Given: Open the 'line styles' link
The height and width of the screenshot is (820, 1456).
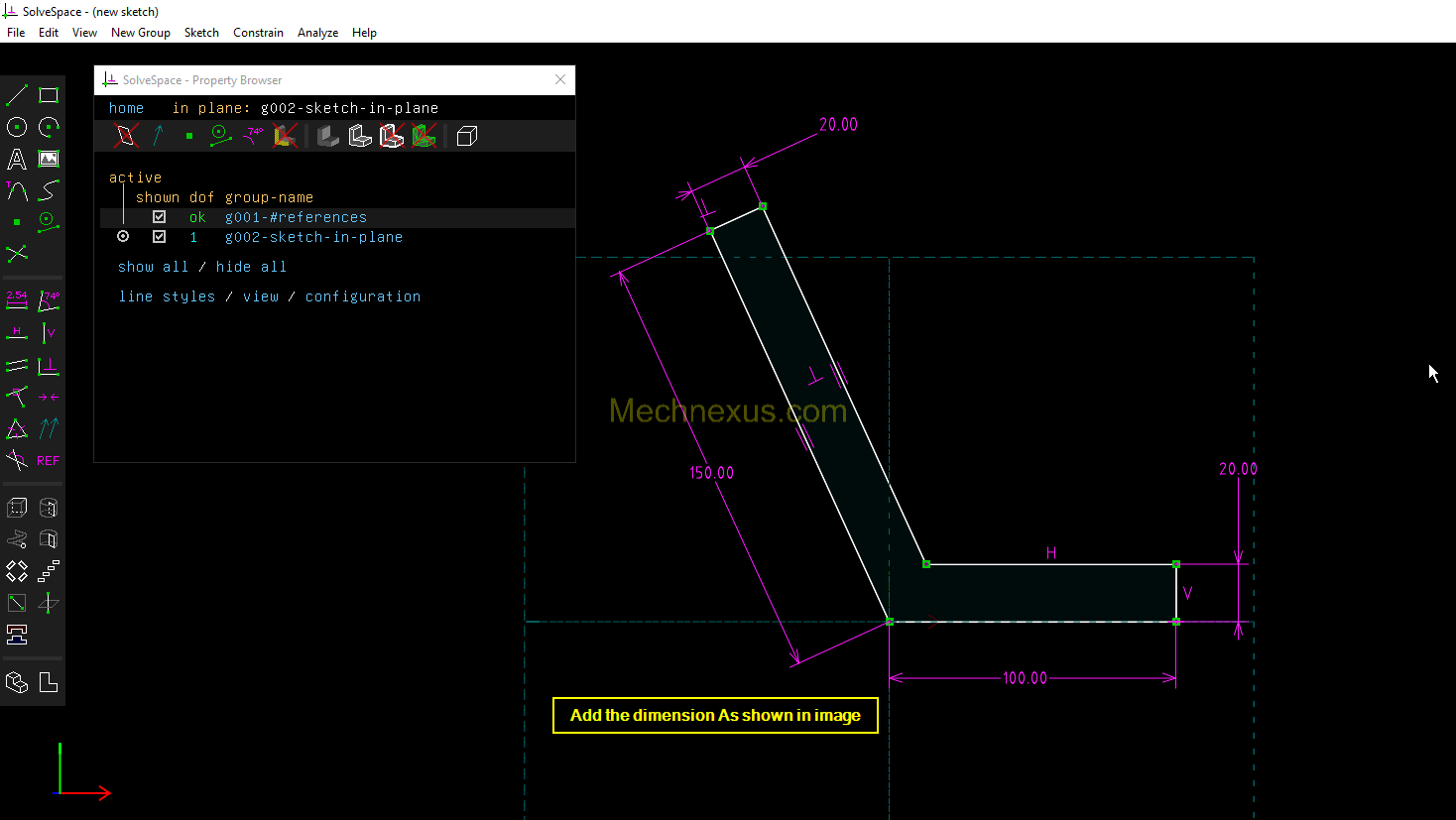Looking at the screenshot, I should pos(167,296).
